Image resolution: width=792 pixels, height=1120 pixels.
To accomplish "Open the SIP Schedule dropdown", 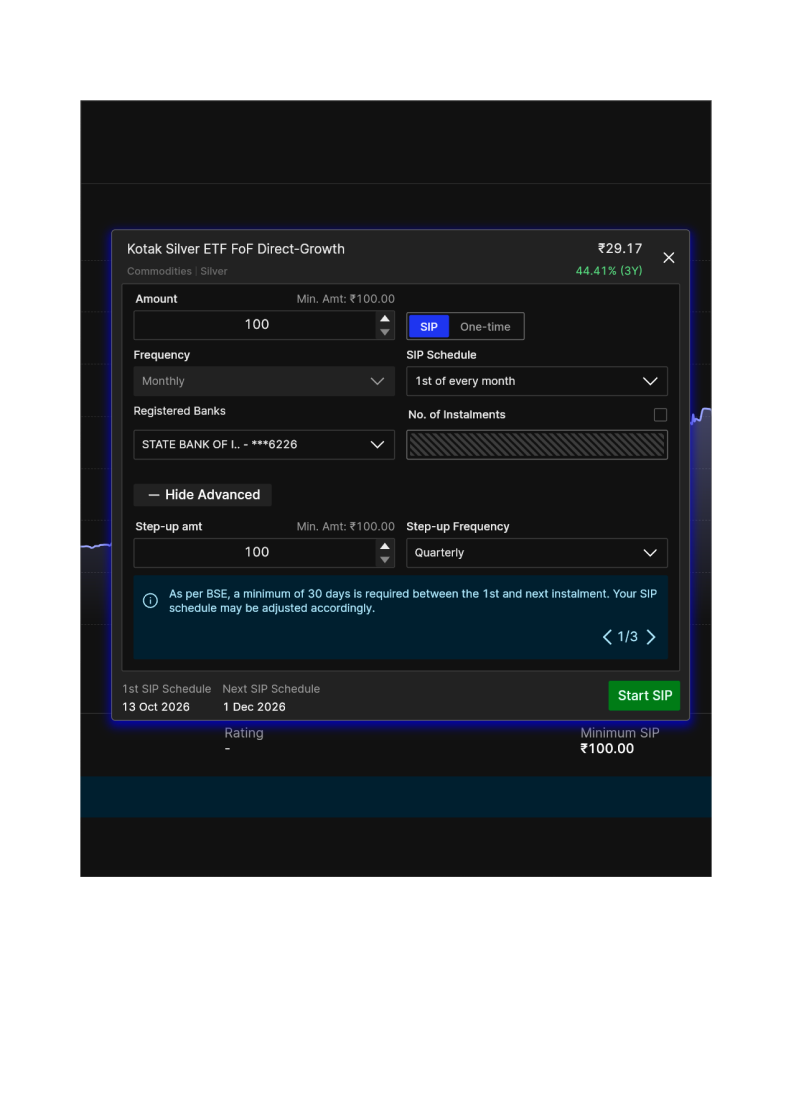I will [536, 381].
